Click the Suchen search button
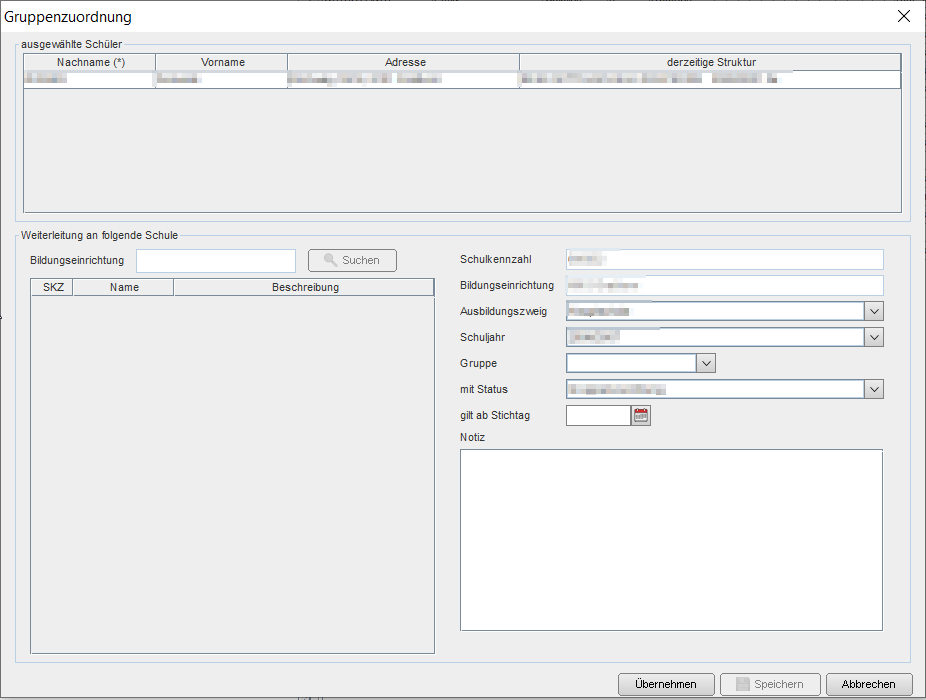The image size is (926, 700). 352,260
